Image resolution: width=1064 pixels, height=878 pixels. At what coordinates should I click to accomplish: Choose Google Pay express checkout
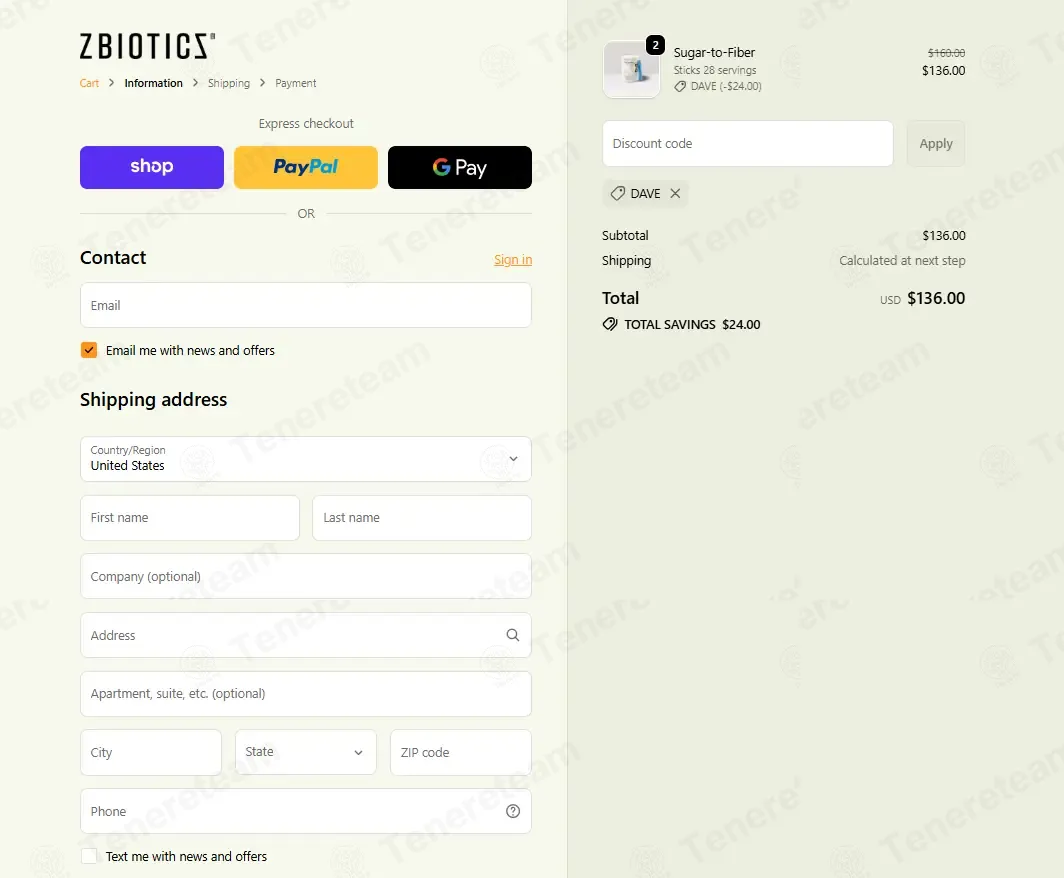[460, 167]
